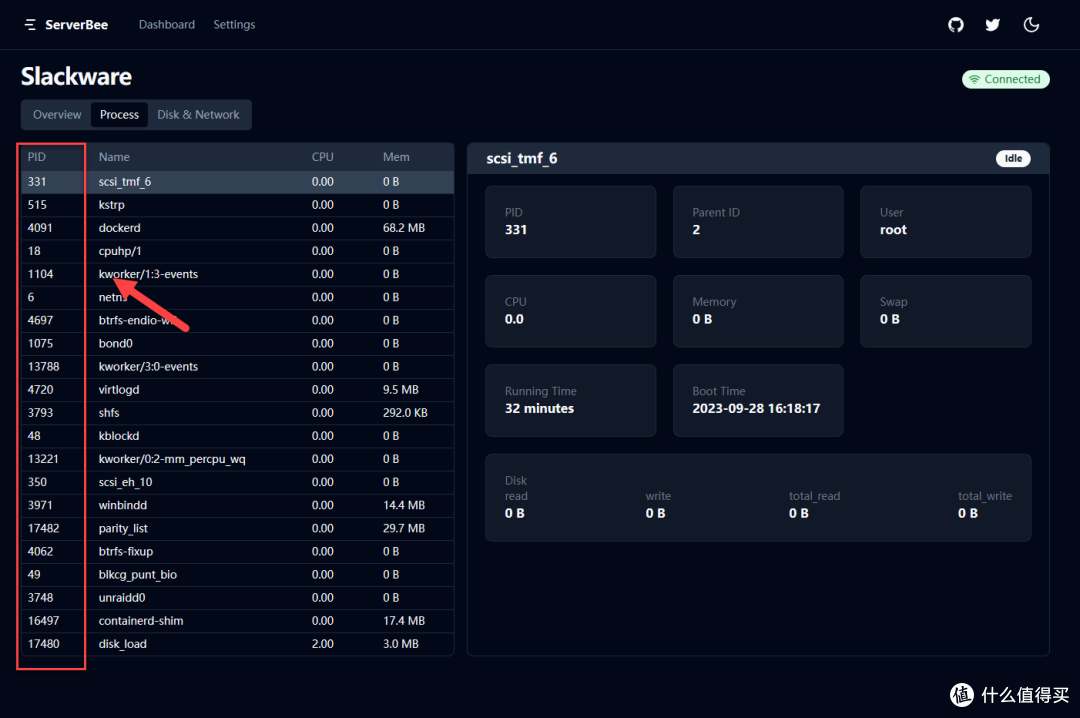Sort processes by CPU column header

coord(322,157)
